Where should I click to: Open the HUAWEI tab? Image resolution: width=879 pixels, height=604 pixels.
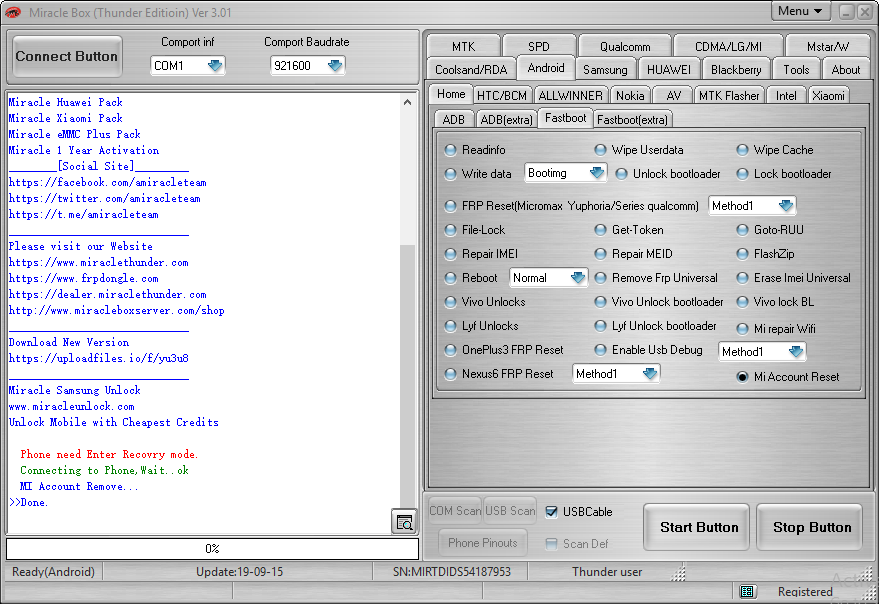668,70
